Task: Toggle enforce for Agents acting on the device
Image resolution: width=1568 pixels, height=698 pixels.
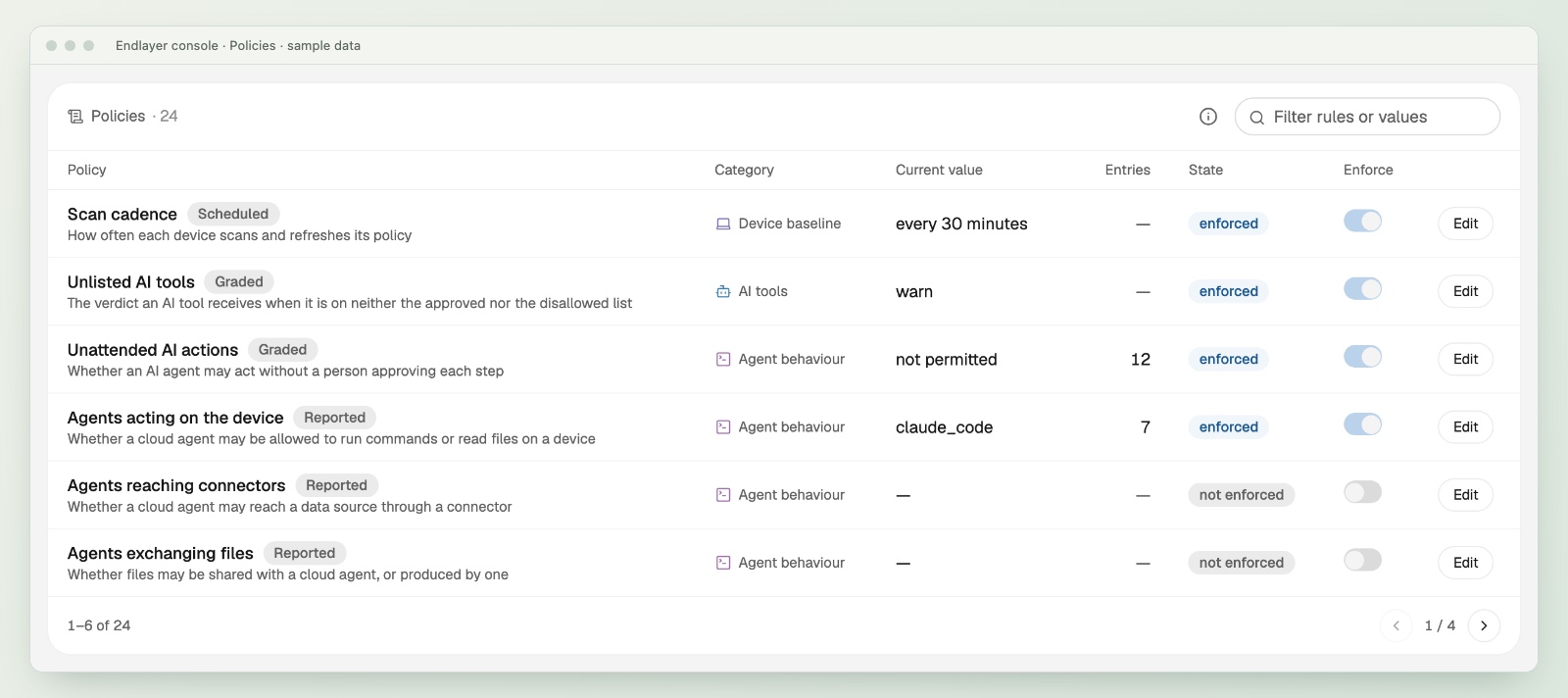Action: [1362, 424]
